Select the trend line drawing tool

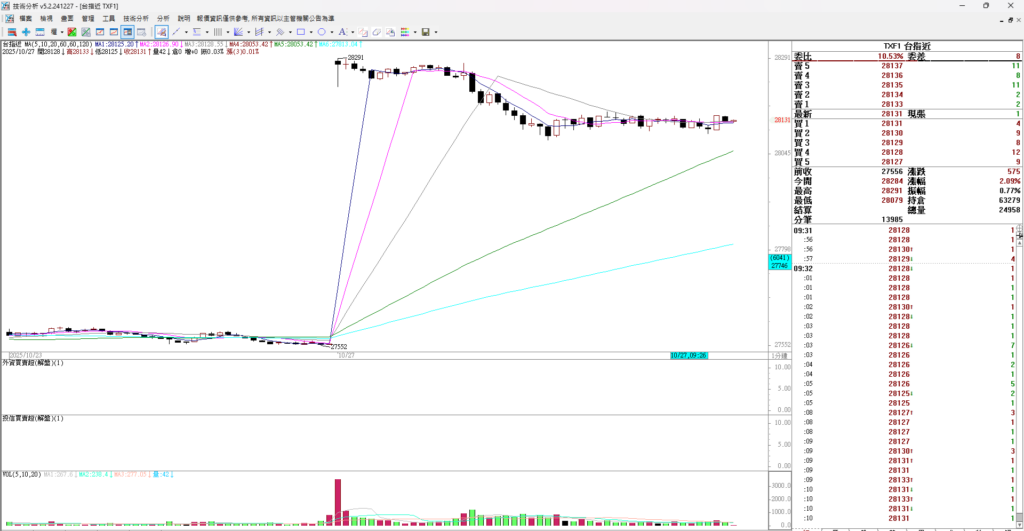click(x=175, y=32)
